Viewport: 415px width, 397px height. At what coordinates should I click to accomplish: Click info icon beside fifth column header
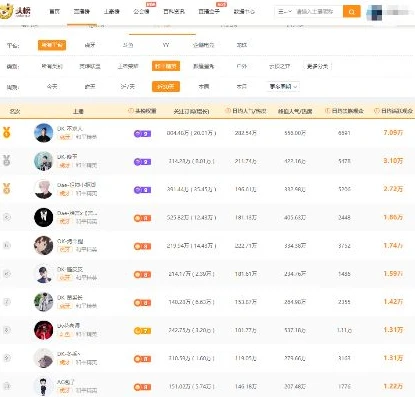(x=228, y=111)
